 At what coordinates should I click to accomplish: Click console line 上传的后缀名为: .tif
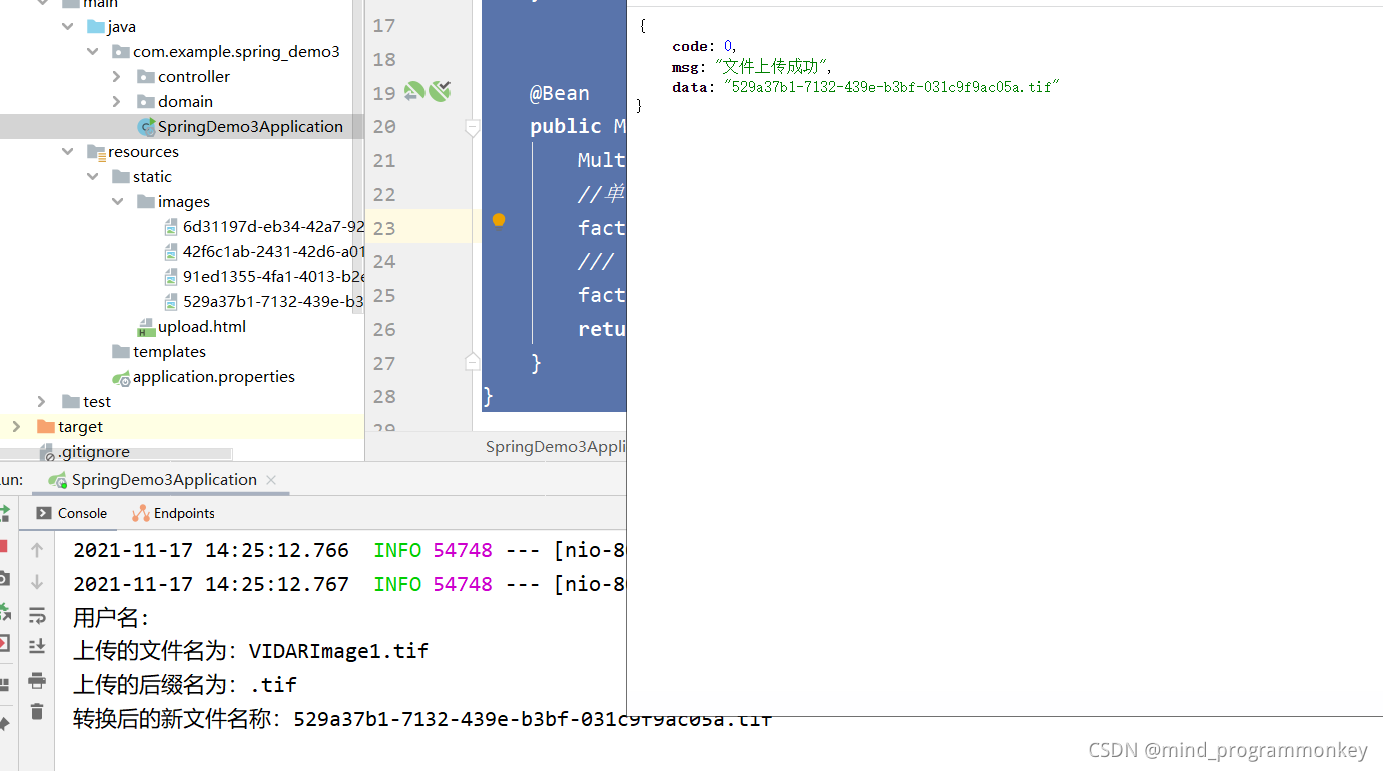185,685
